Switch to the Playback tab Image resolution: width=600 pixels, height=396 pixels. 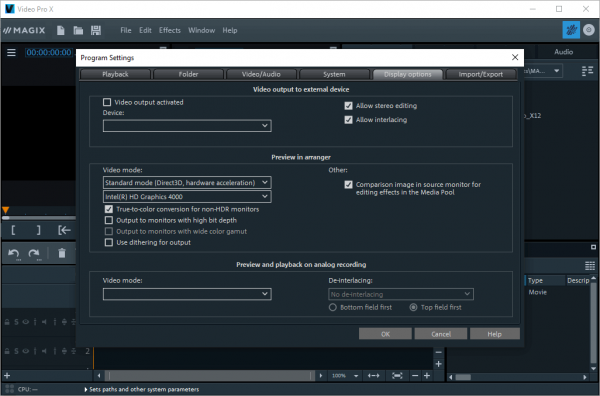[x=115, y=74]
